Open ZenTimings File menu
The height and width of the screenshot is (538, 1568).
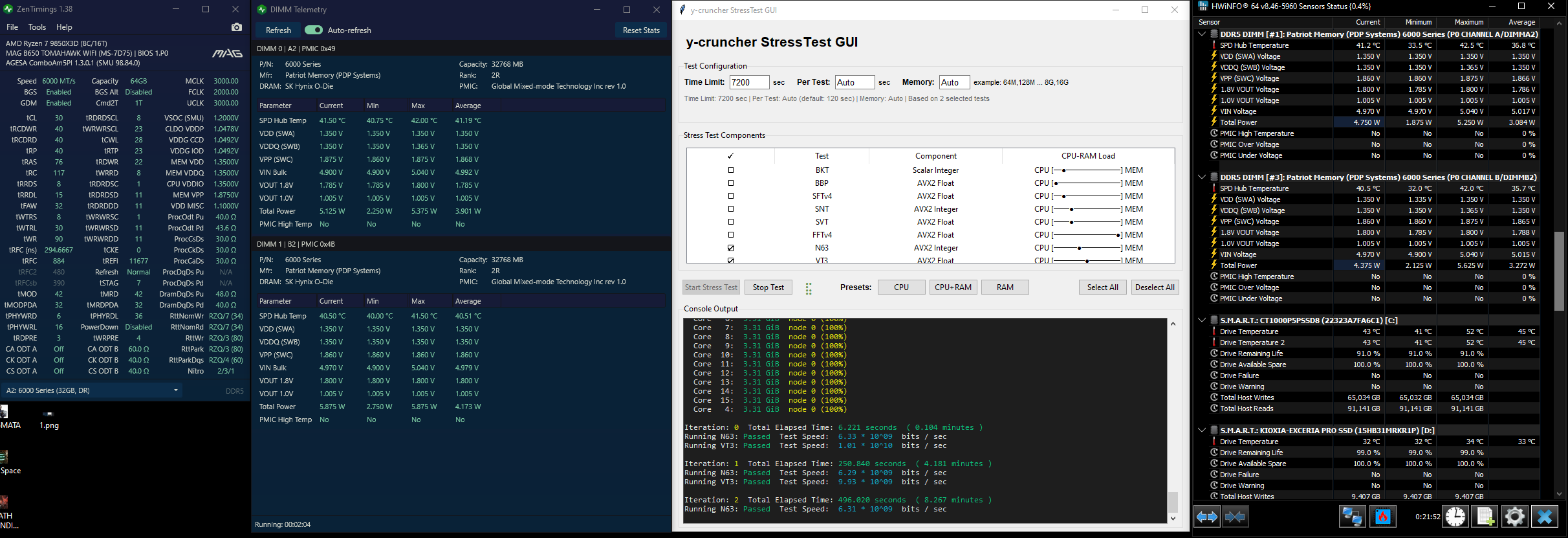(12, 27)
